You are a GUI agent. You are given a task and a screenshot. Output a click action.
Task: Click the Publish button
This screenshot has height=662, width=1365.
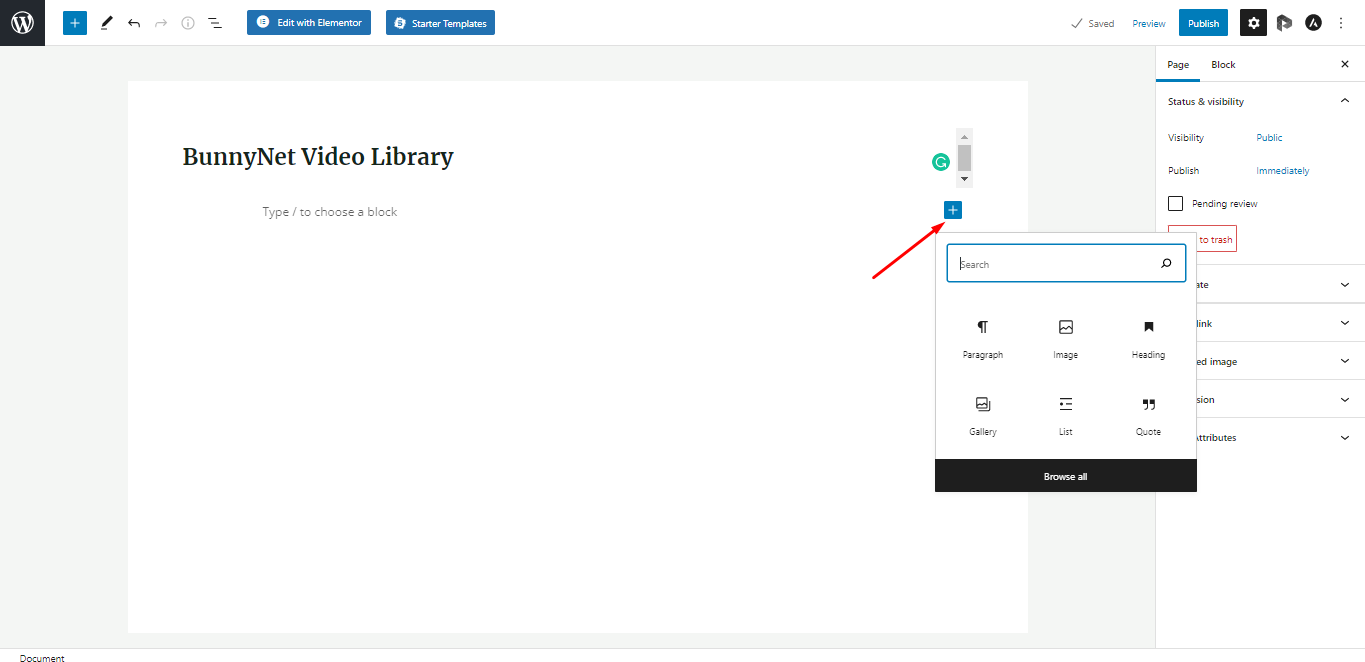[1203, 23]
